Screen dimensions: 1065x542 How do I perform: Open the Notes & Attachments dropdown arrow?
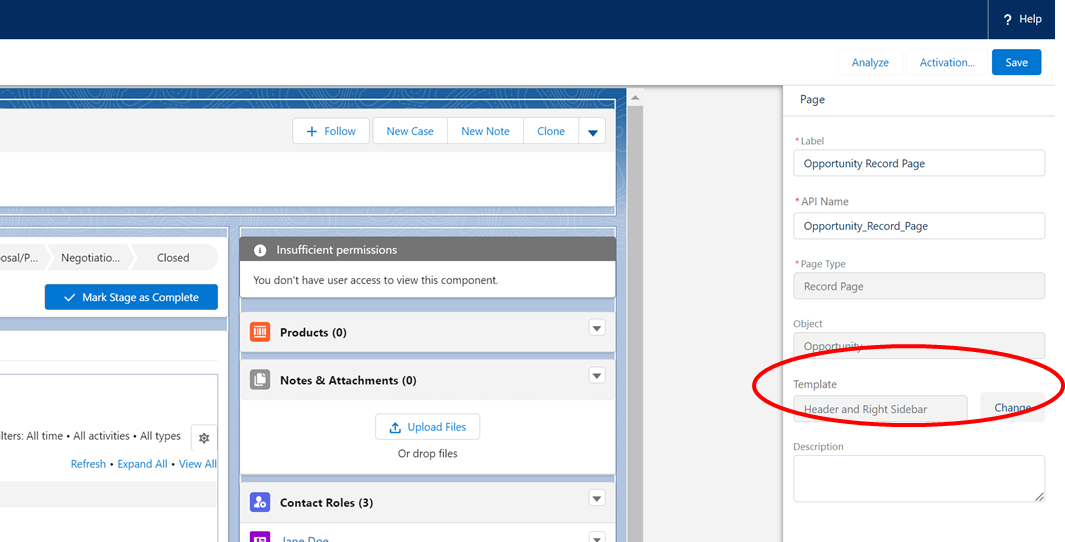coord(597,376)
